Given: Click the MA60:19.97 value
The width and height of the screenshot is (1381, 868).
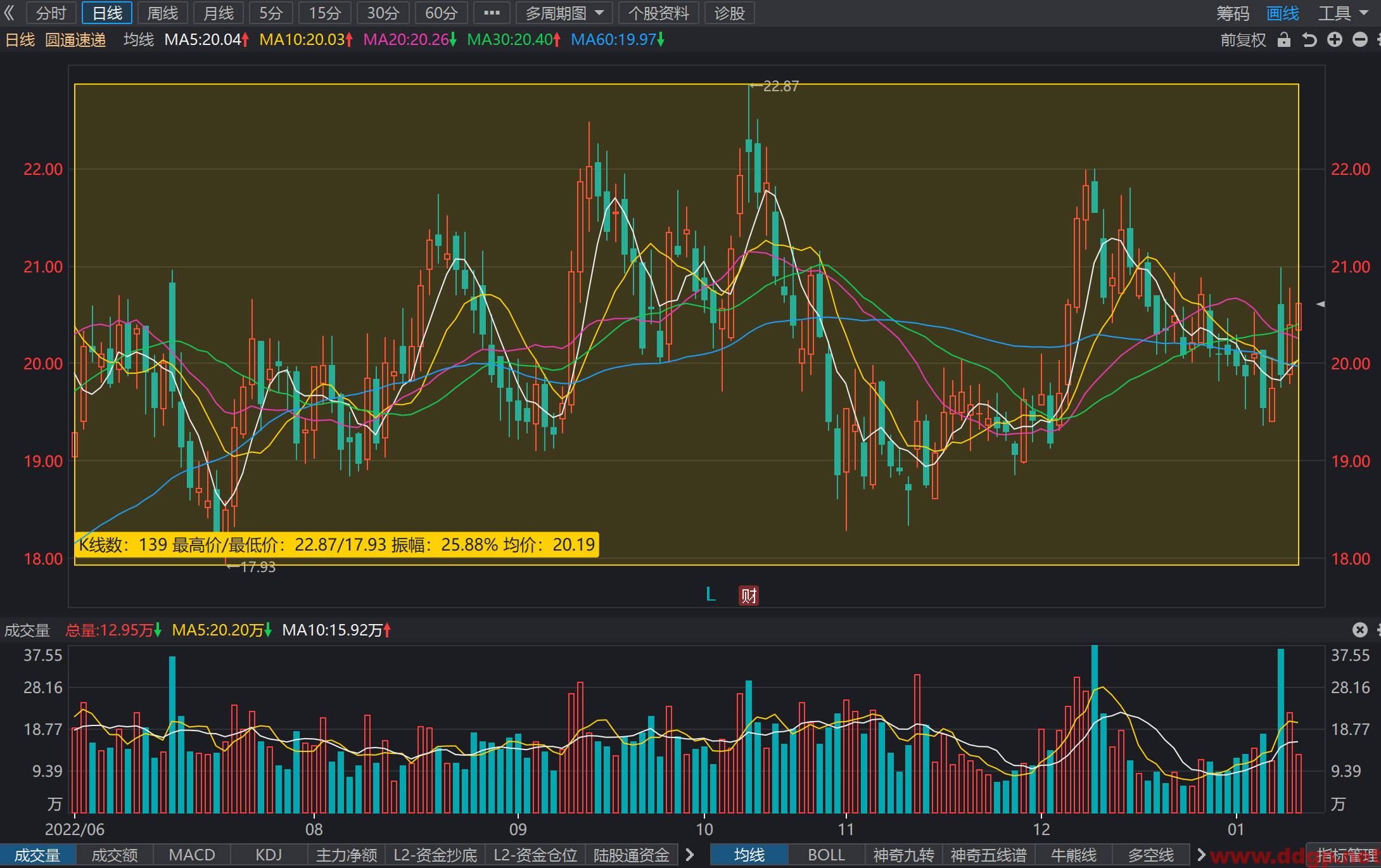Looking at the screenshot, I should point(618,40).
